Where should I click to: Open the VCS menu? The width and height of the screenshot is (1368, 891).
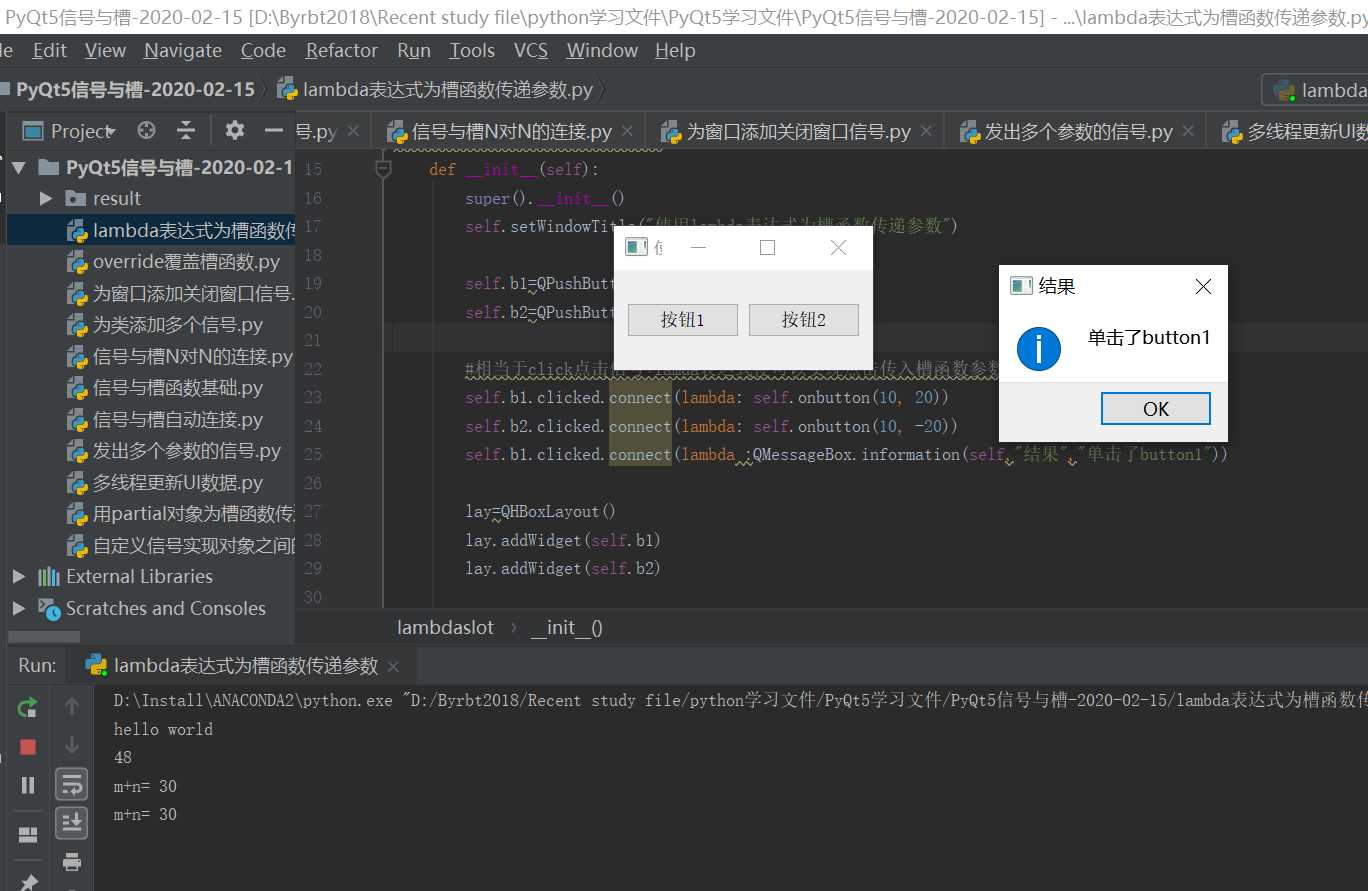[x=531, y=50]
